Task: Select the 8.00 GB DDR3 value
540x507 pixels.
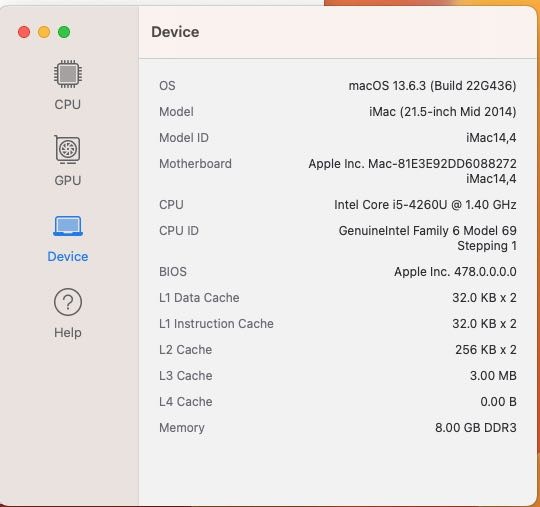Action: click(476, 428)
